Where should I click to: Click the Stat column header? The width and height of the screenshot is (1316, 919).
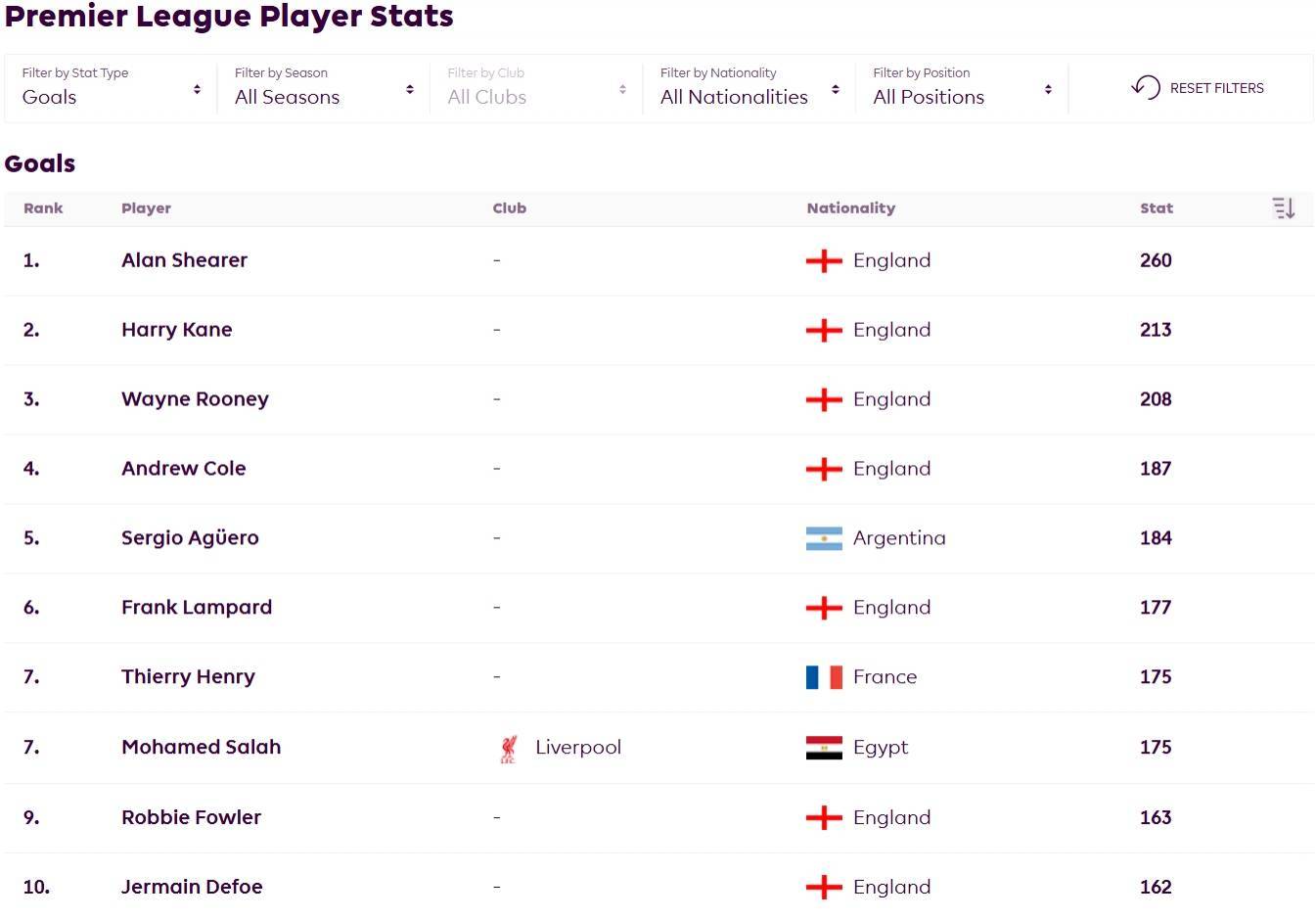pyautogui.click(x=1156, y=208)
